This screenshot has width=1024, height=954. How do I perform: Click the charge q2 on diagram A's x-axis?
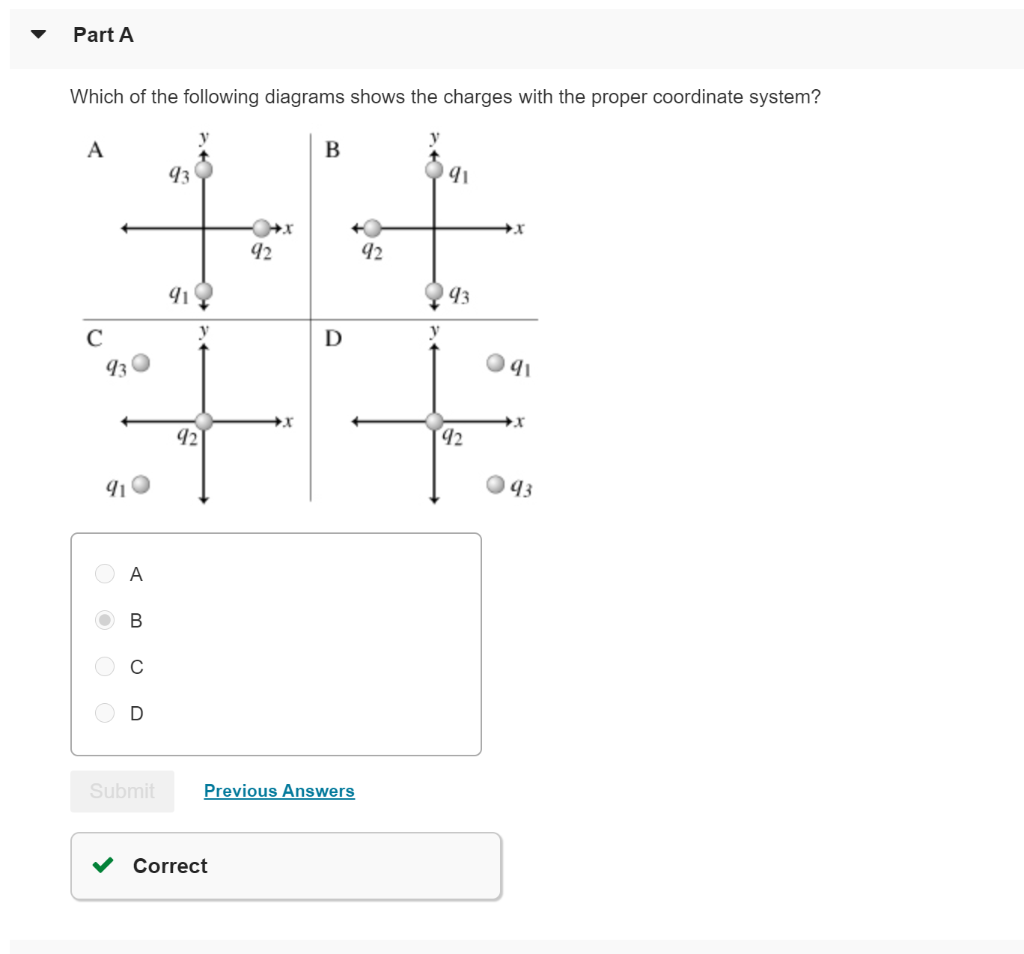[261, 226]
